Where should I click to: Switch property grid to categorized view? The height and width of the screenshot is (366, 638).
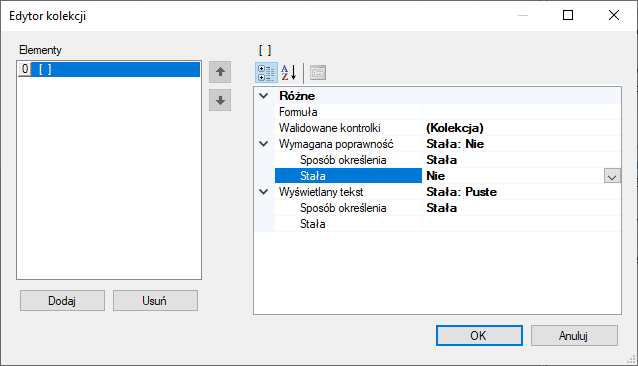267,73
